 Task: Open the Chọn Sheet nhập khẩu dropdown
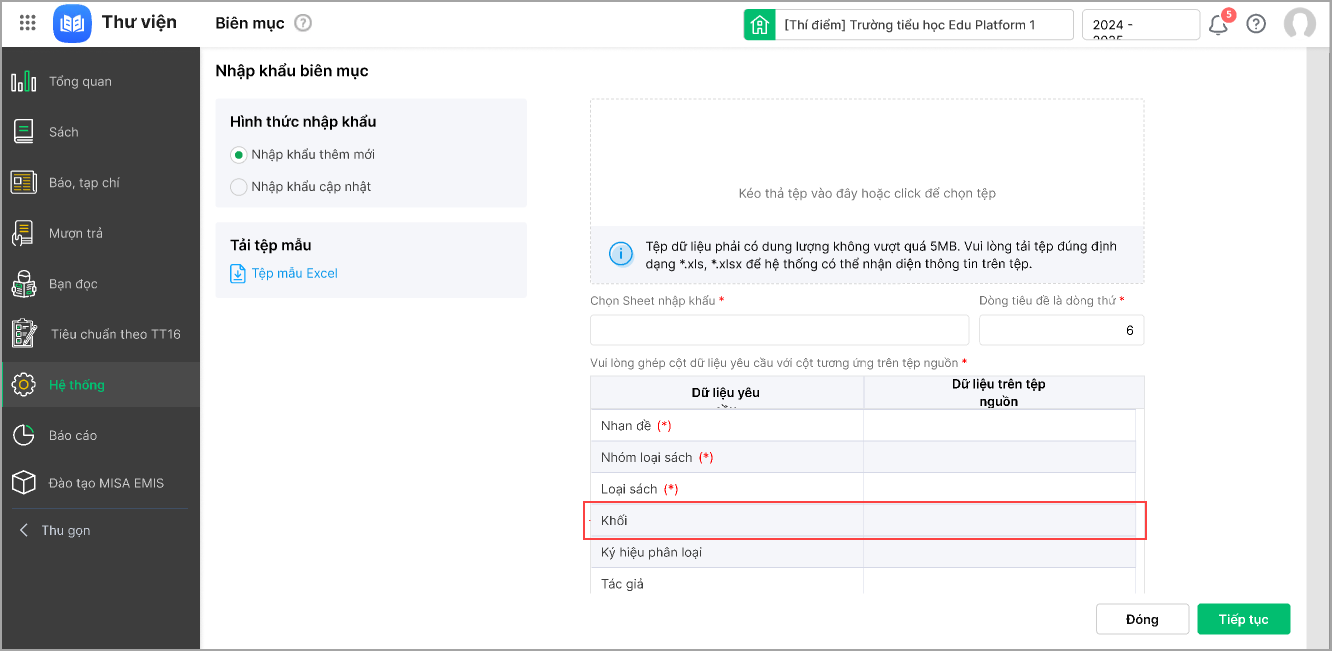[779, 330]
